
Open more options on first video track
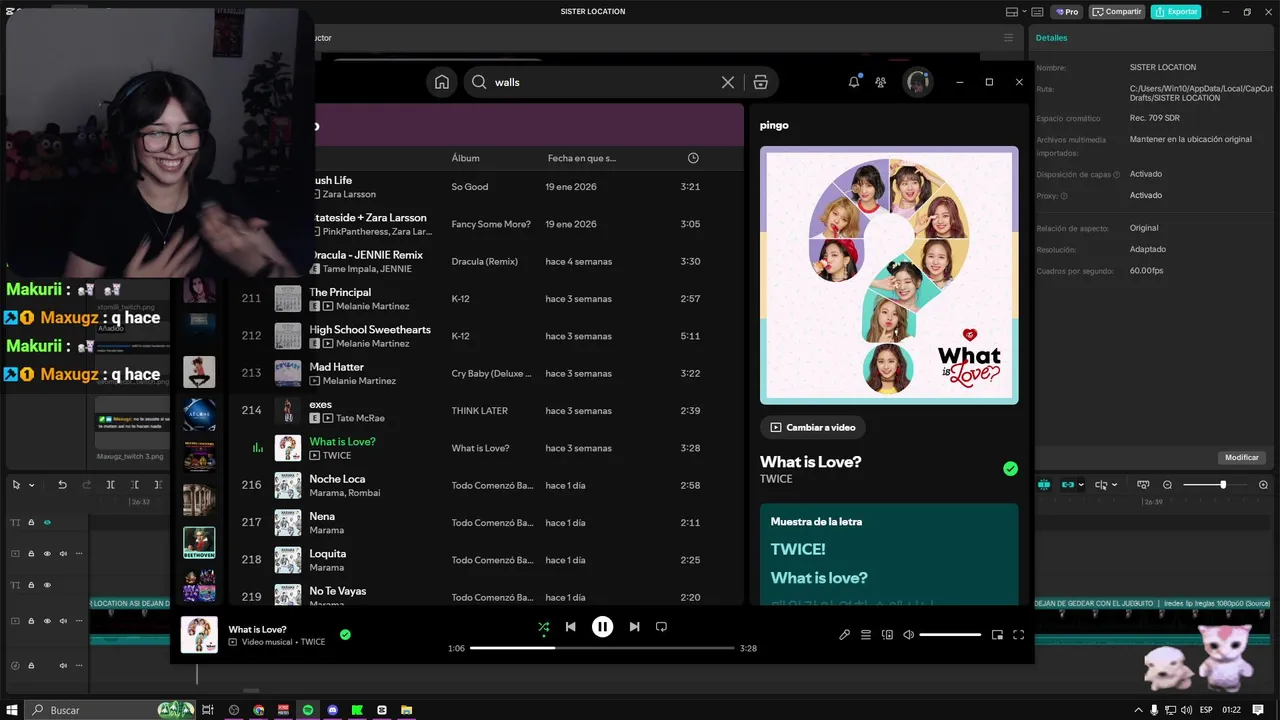pos(79,553)
